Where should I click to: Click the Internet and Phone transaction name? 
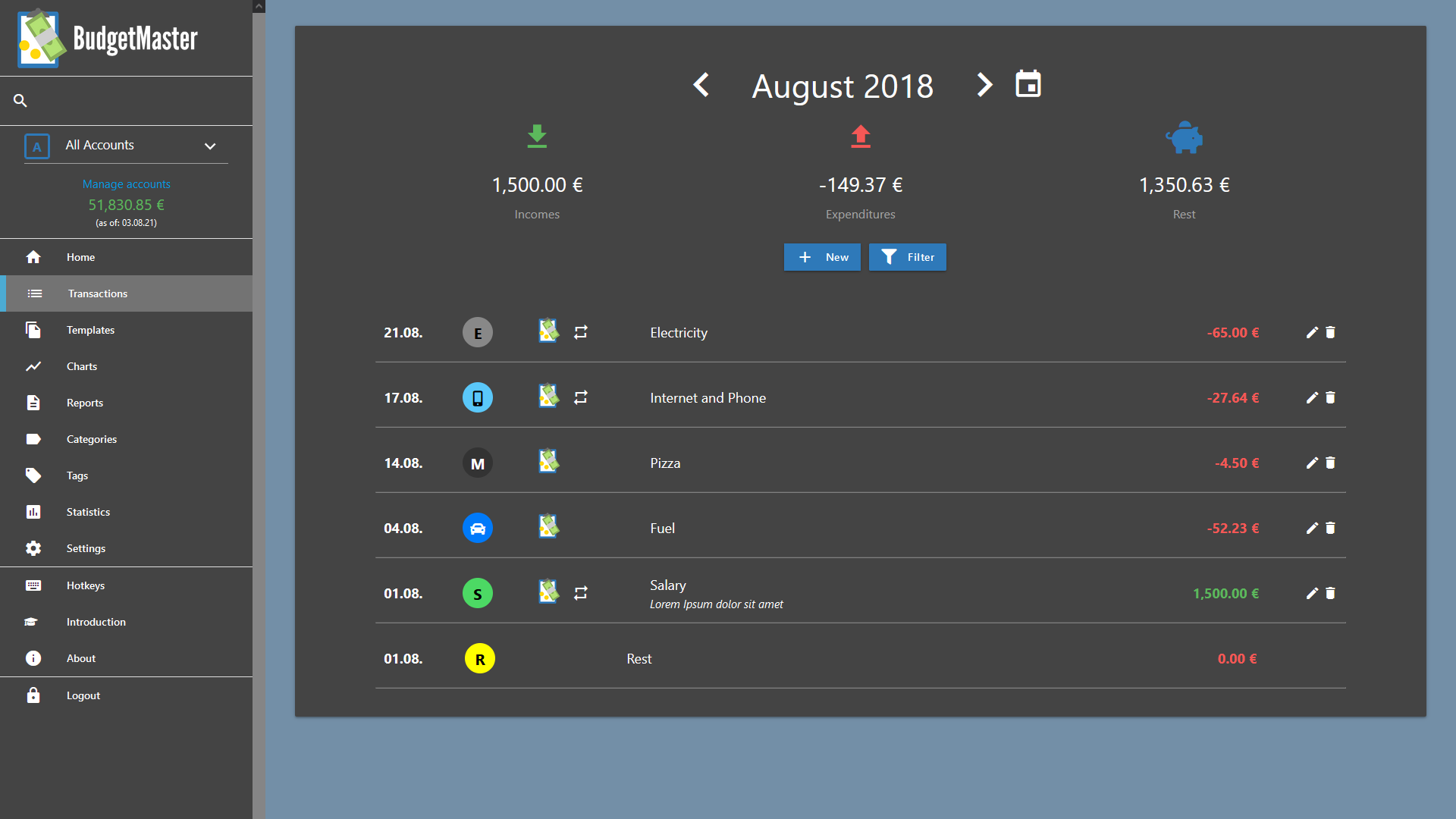(708, 398)
